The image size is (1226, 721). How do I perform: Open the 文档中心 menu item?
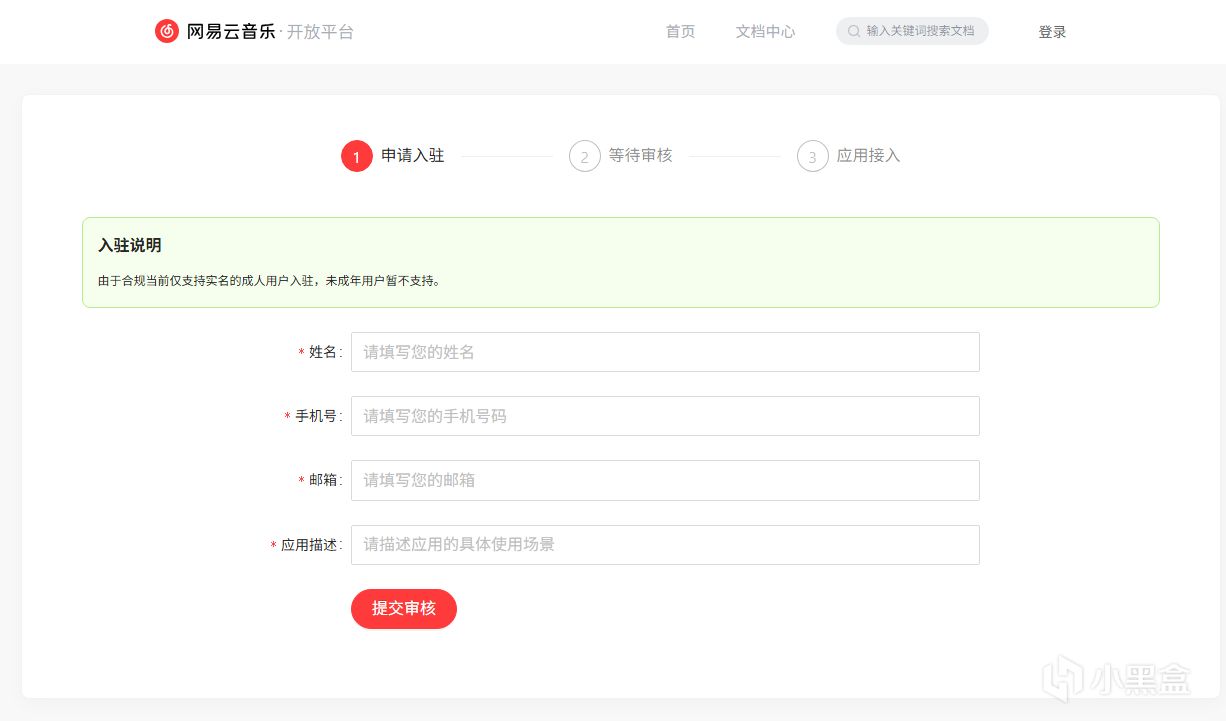tap(765, 32)
